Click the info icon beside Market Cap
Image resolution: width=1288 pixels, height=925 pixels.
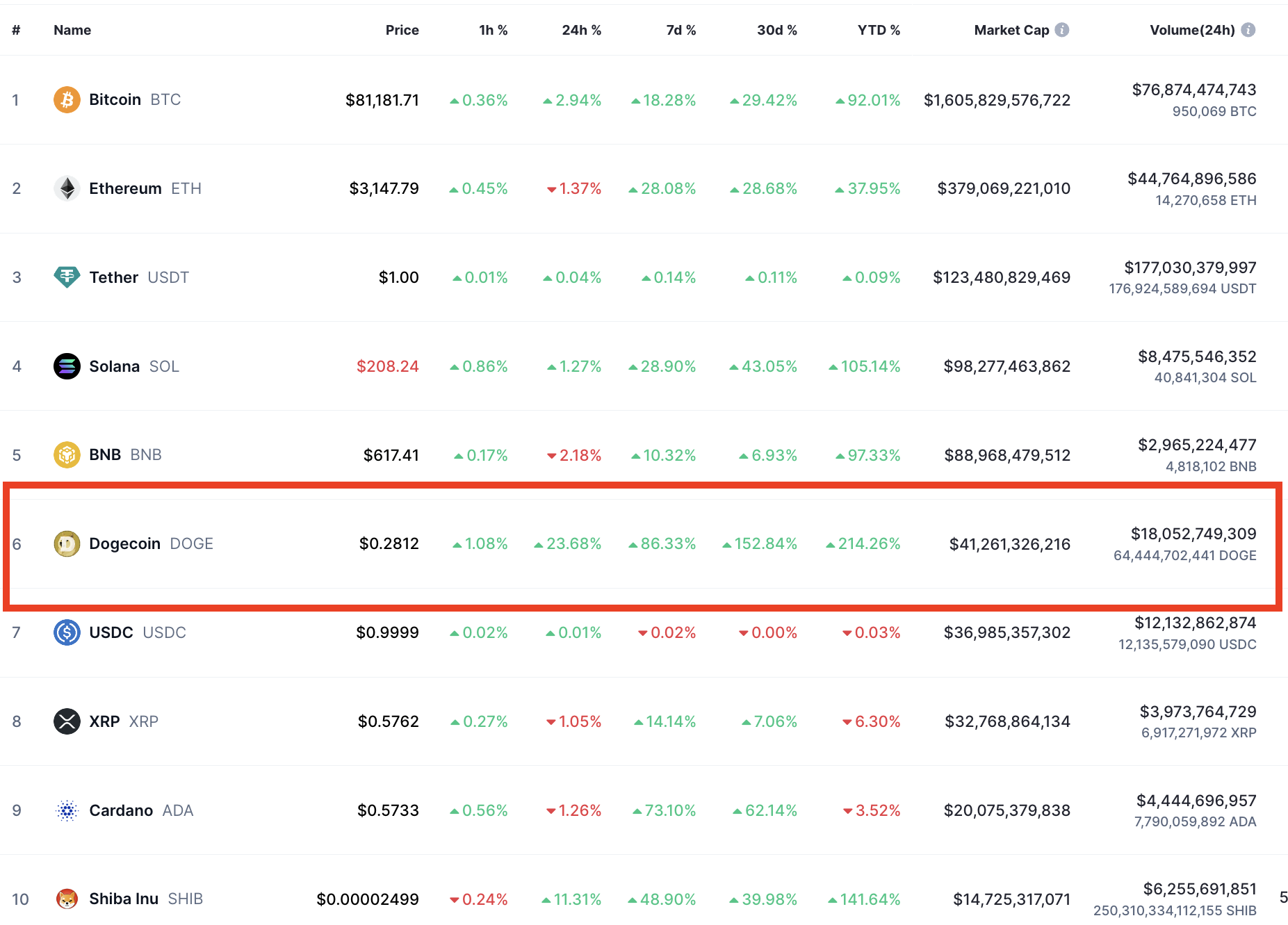[1063, 30]
